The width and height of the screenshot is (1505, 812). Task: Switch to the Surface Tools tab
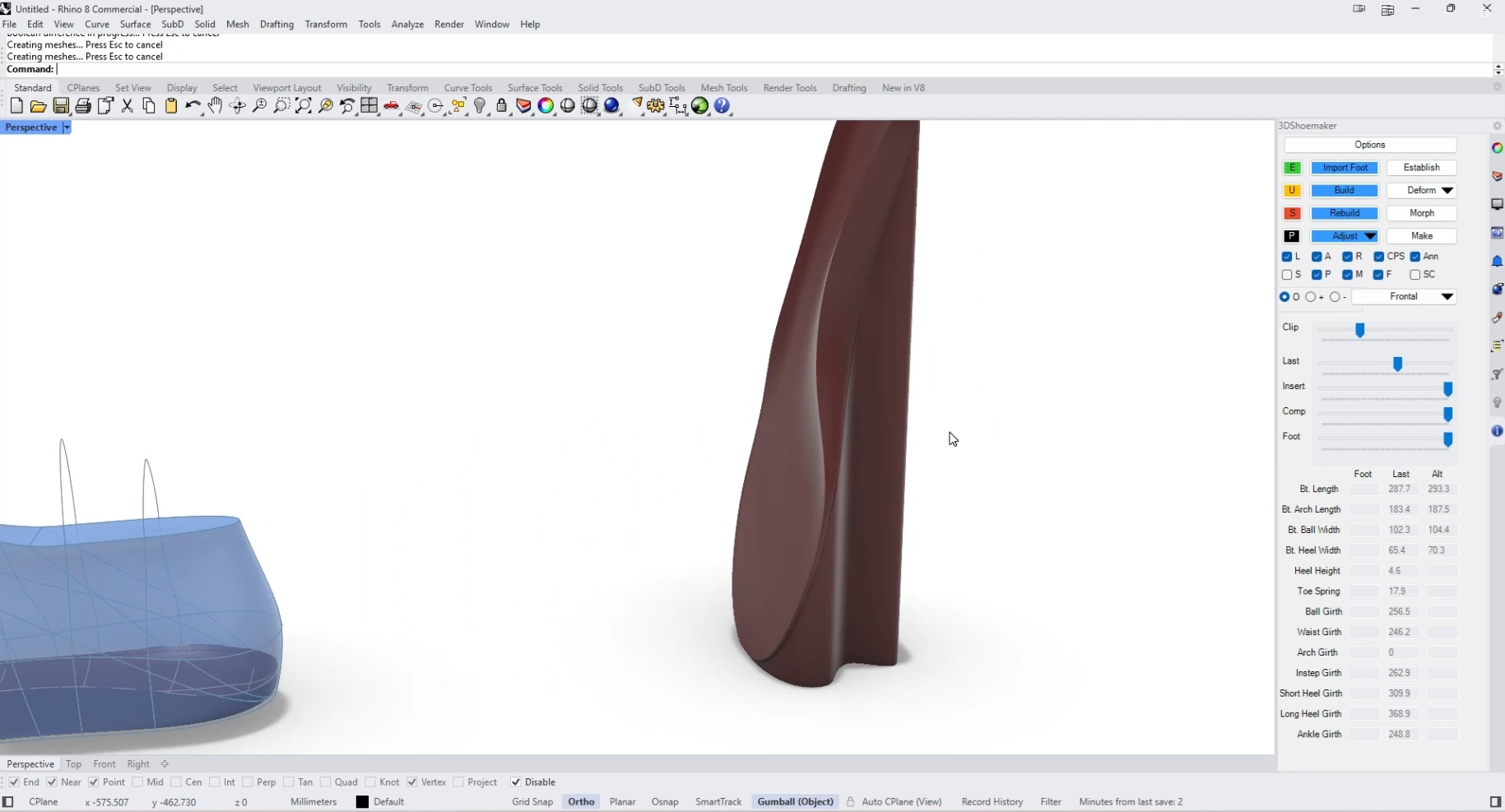tap(535, 88)
